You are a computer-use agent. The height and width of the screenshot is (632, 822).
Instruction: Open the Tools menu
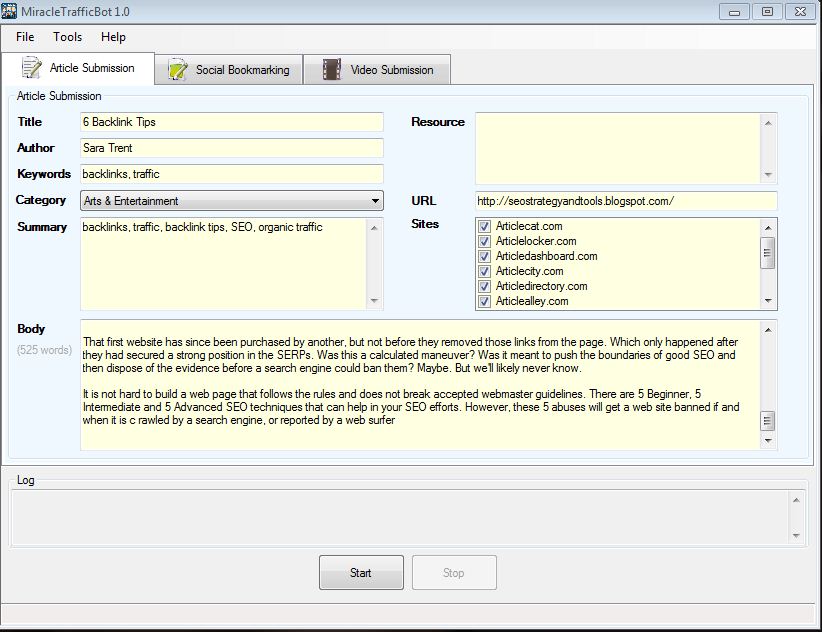click(x=68, y=37)
